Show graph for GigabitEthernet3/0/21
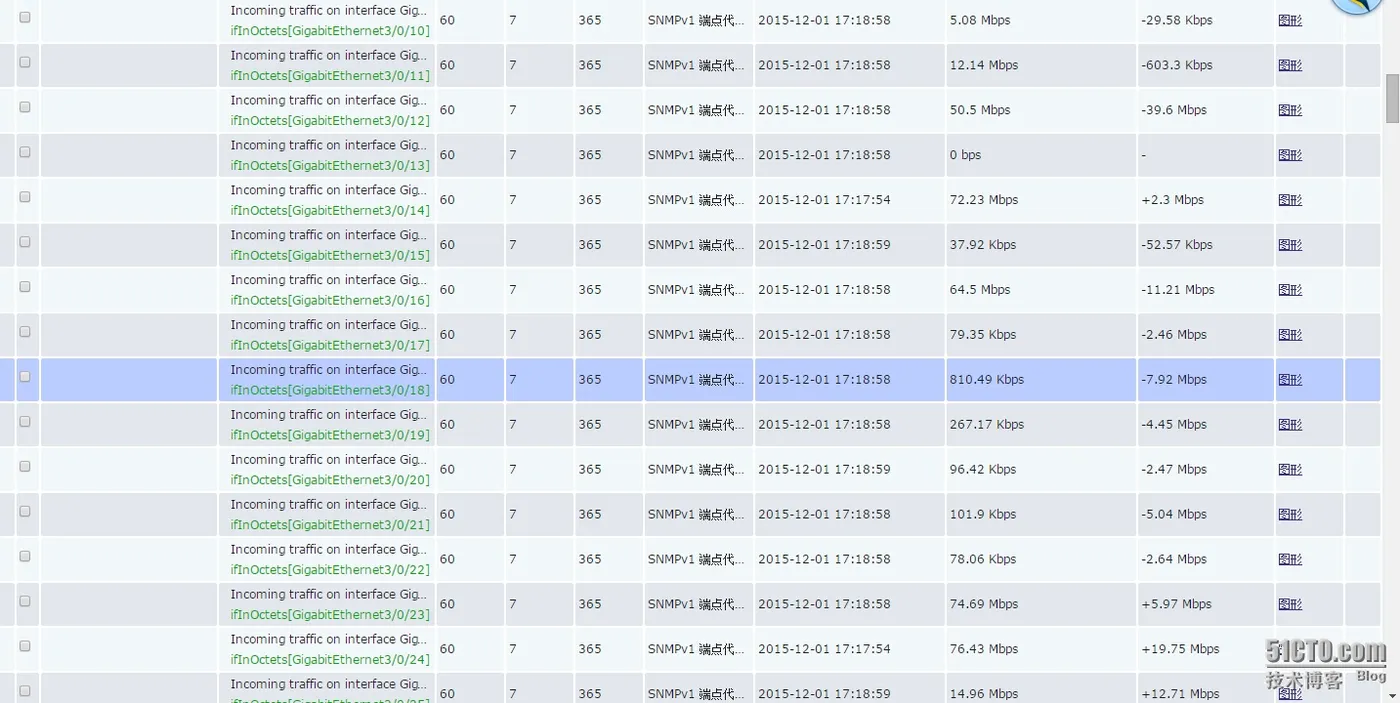The width and height of the screenshot is (1400, 703). pos(1290,515)
